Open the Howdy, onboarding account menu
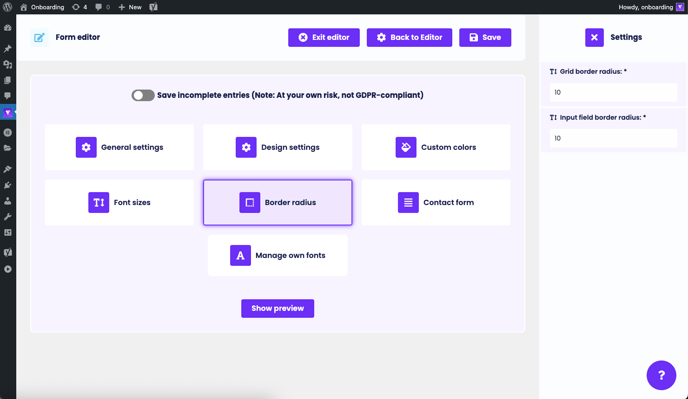The width and height of the screenshot is (688, 399). pyautogui.click(x=651, y=7)
